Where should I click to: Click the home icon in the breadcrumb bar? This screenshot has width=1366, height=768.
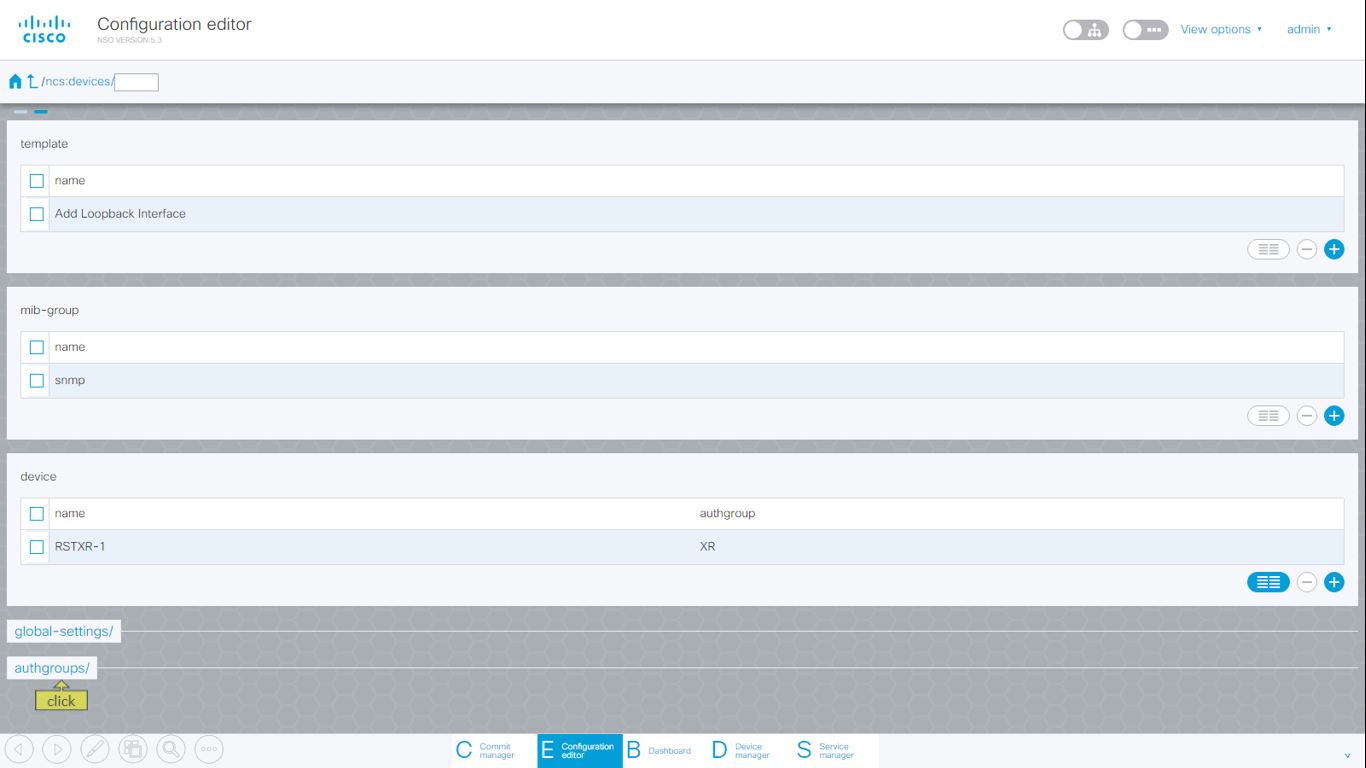pos(14,81)
